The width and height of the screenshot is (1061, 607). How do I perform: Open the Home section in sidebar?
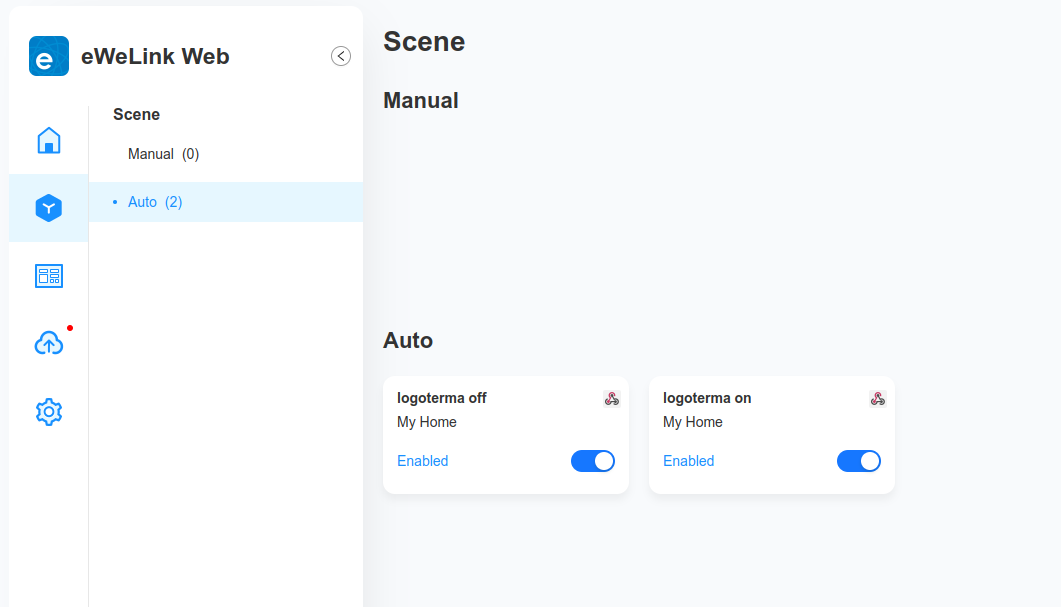49,140
